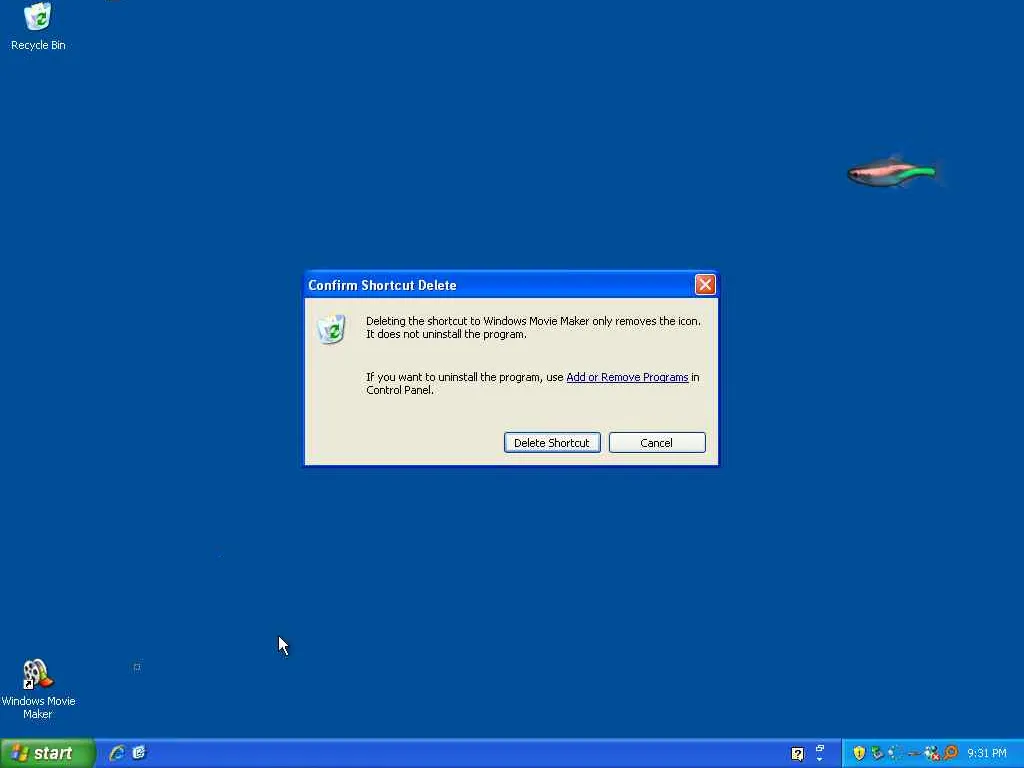Cancel the shortcut deletion dialog

tap(657, 443)
